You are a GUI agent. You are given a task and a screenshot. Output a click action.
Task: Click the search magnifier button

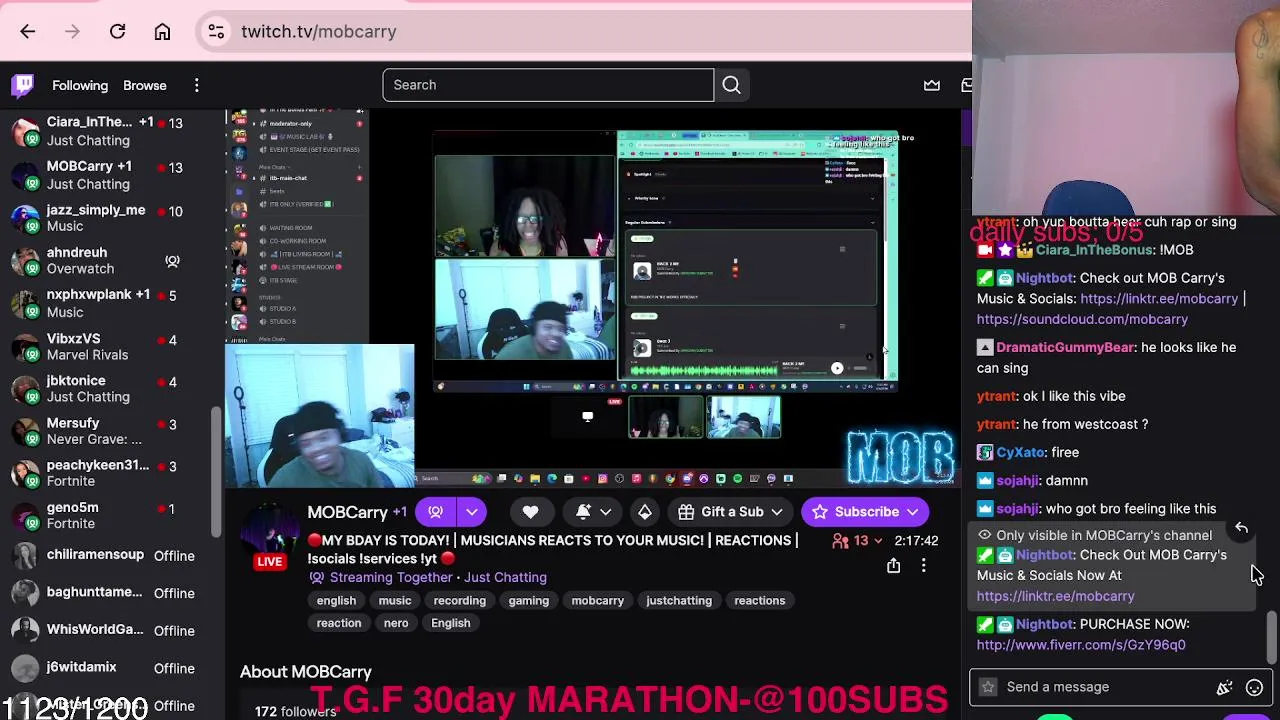[x=732, y=85]
